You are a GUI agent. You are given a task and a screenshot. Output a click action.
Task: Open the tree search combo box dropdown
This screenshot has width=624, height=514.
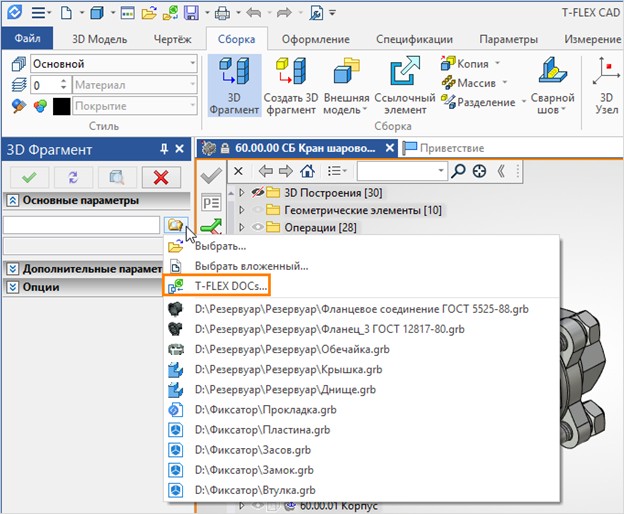click(x=441, y=171)
